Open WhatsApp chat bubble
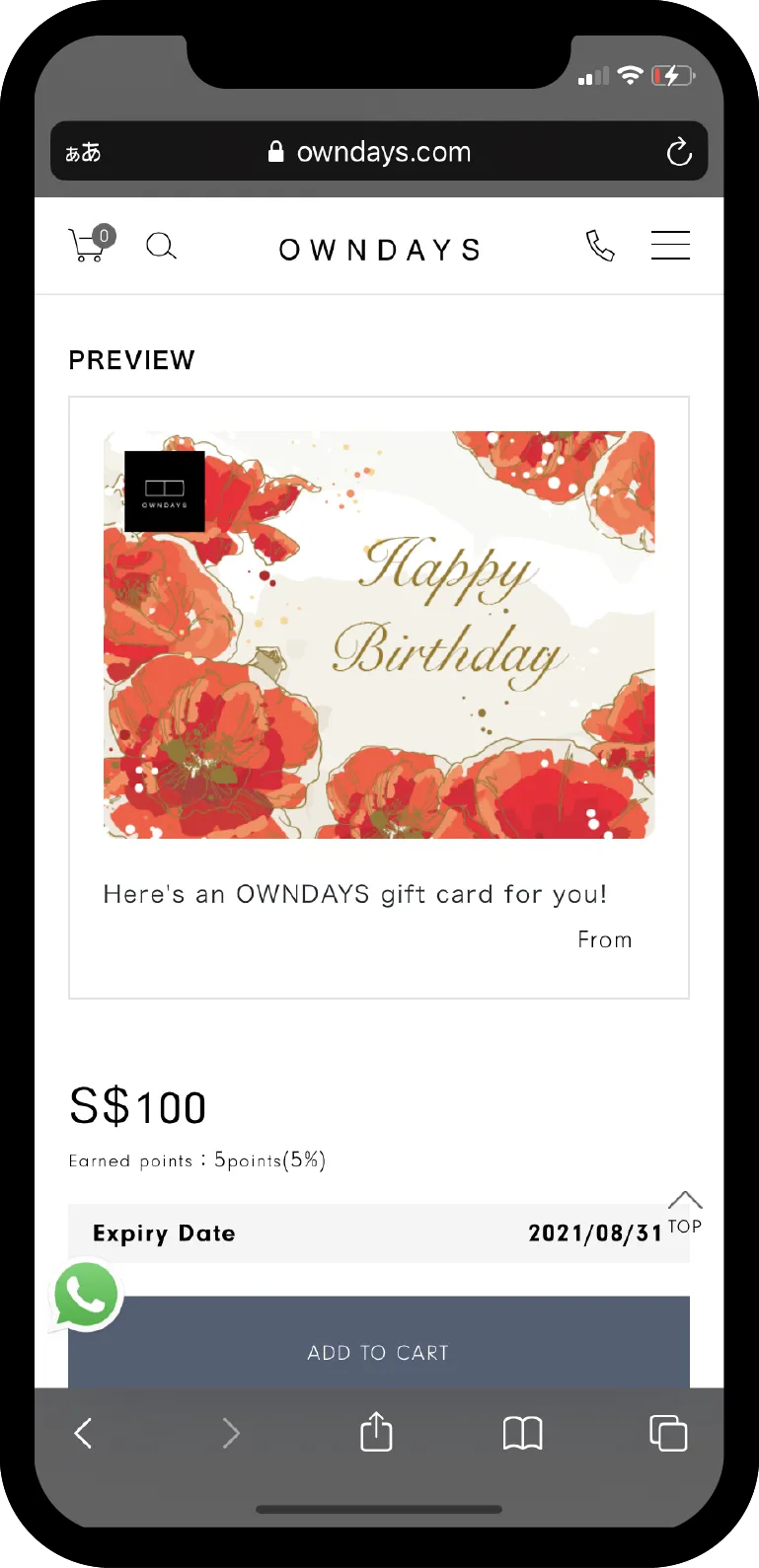 [x=86, y=1295]
